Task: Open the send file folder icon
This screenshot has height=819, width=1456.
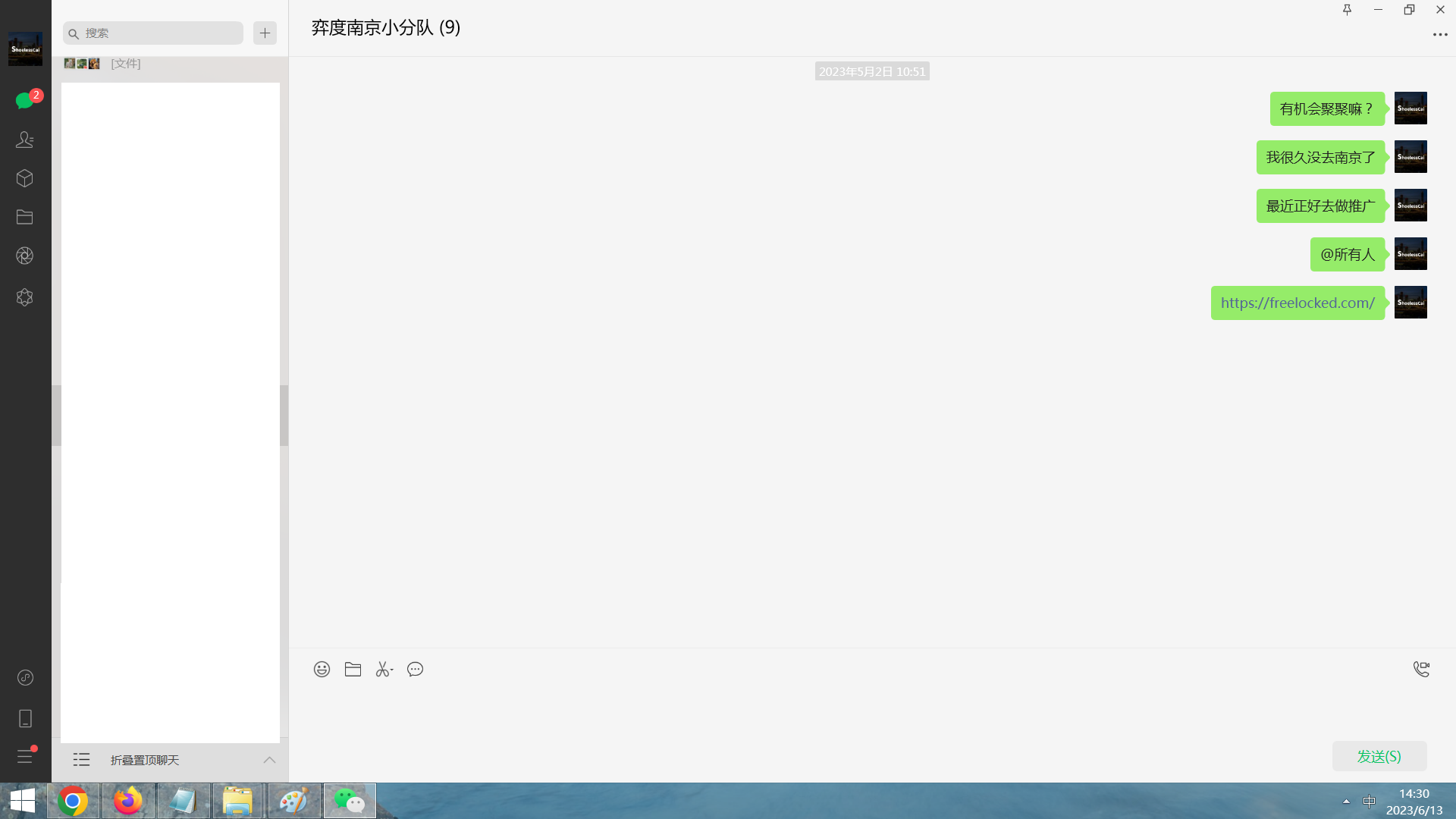Action: tap(353, 669)
